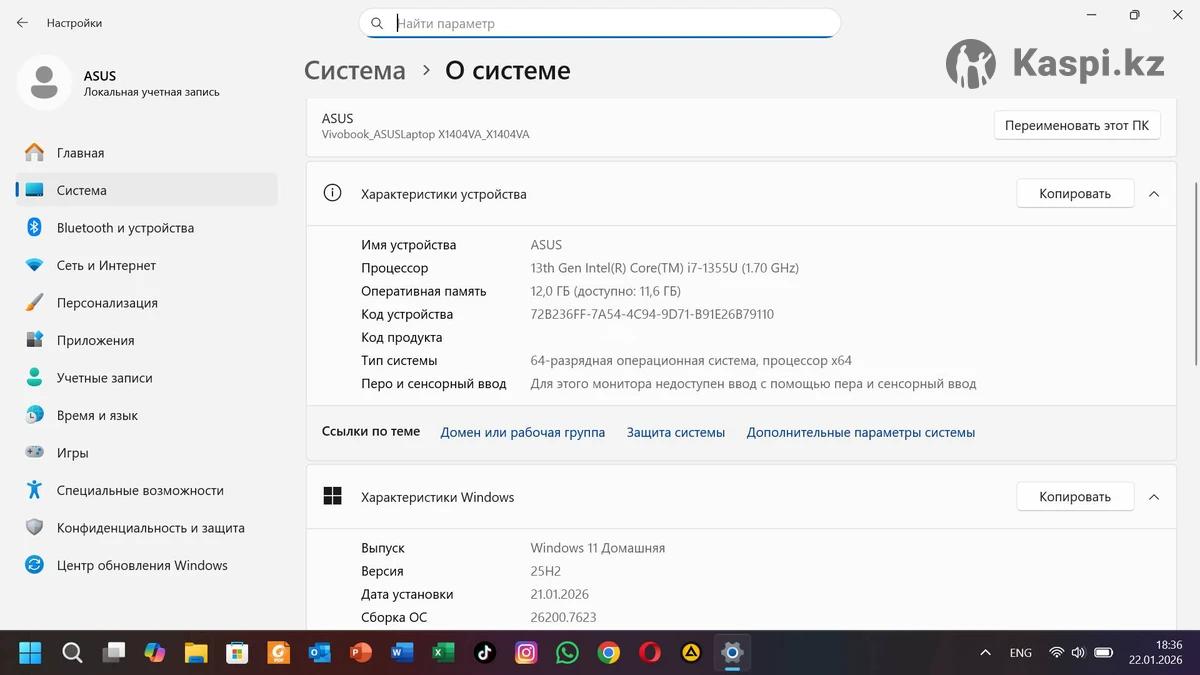Click the back arrow in Настройки
This screenshot has height=675, width=1200.
coord(22,22)
